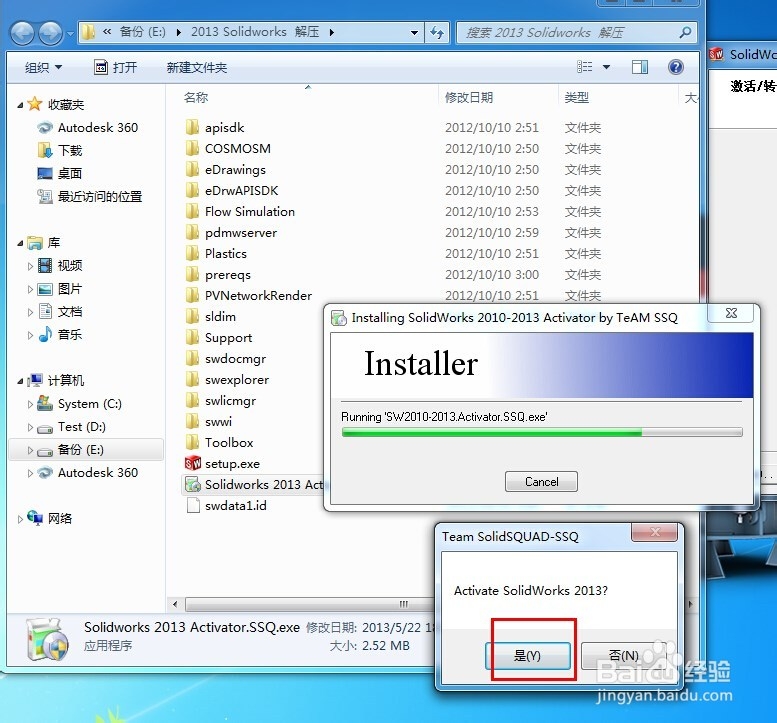This screenshot has height=723, width=777.
Task: Expand the 网络 network node
Action: point(20,519)
